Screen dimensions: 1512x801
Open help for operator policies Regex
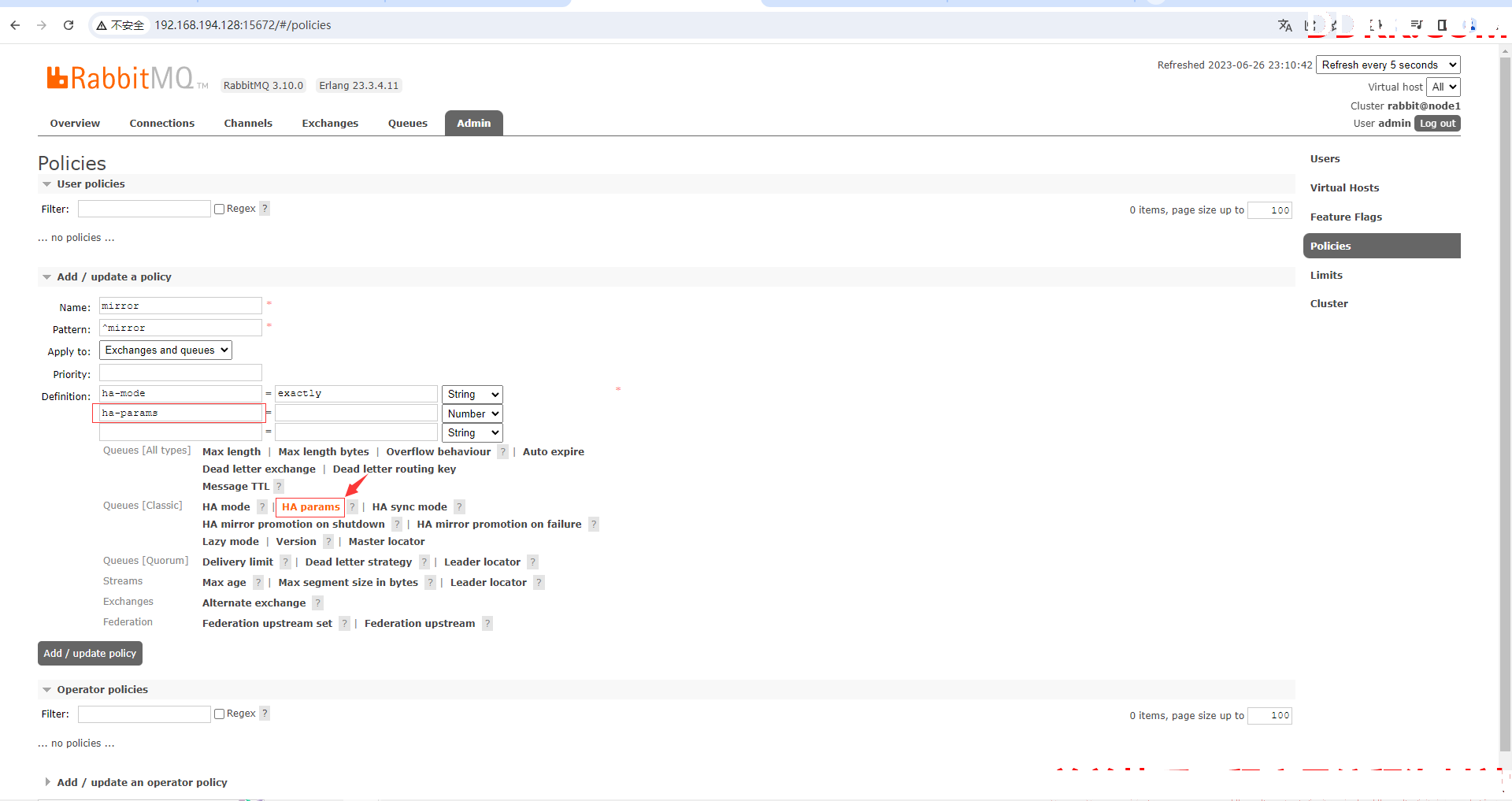[x=265, y=714]
